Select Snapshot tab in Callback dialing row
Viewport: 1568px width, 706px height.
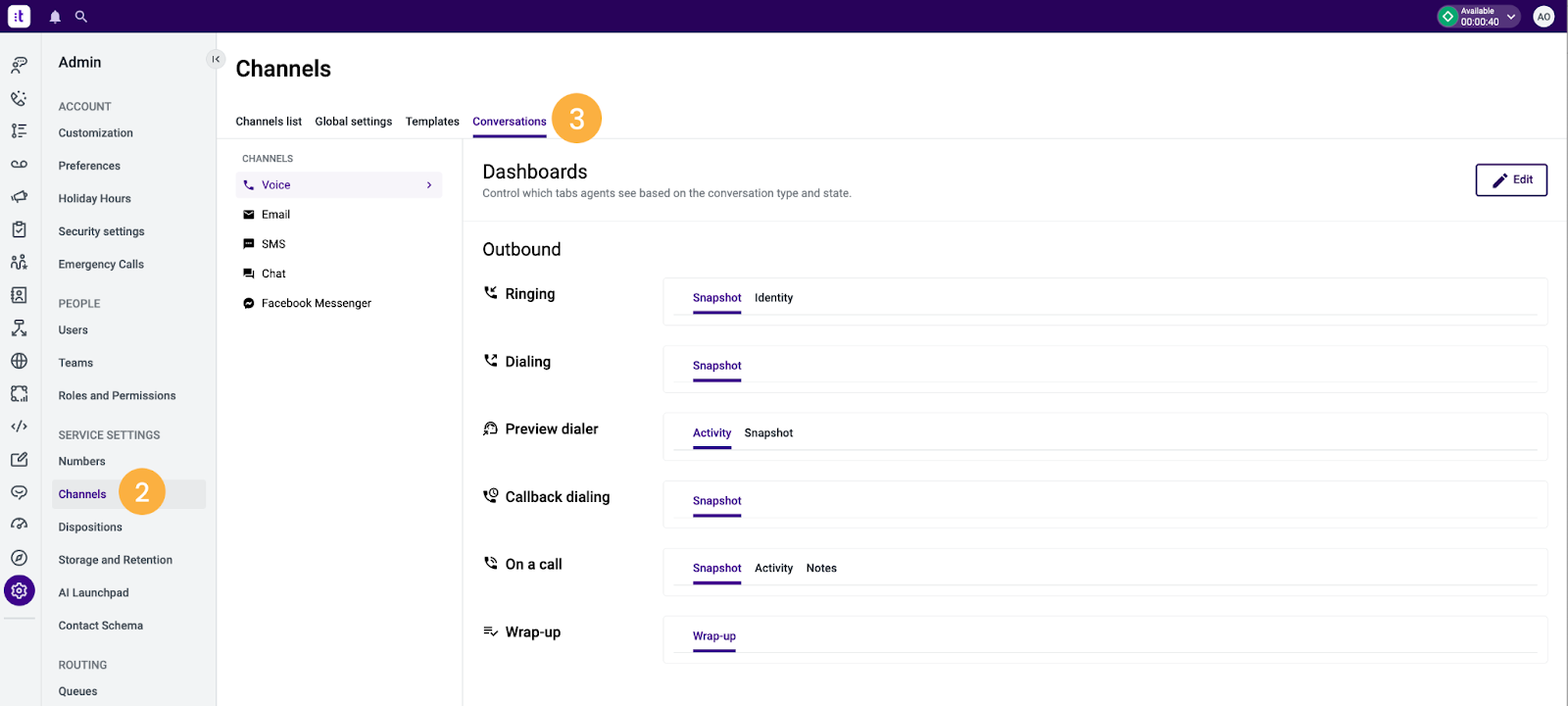pos(716,501)
